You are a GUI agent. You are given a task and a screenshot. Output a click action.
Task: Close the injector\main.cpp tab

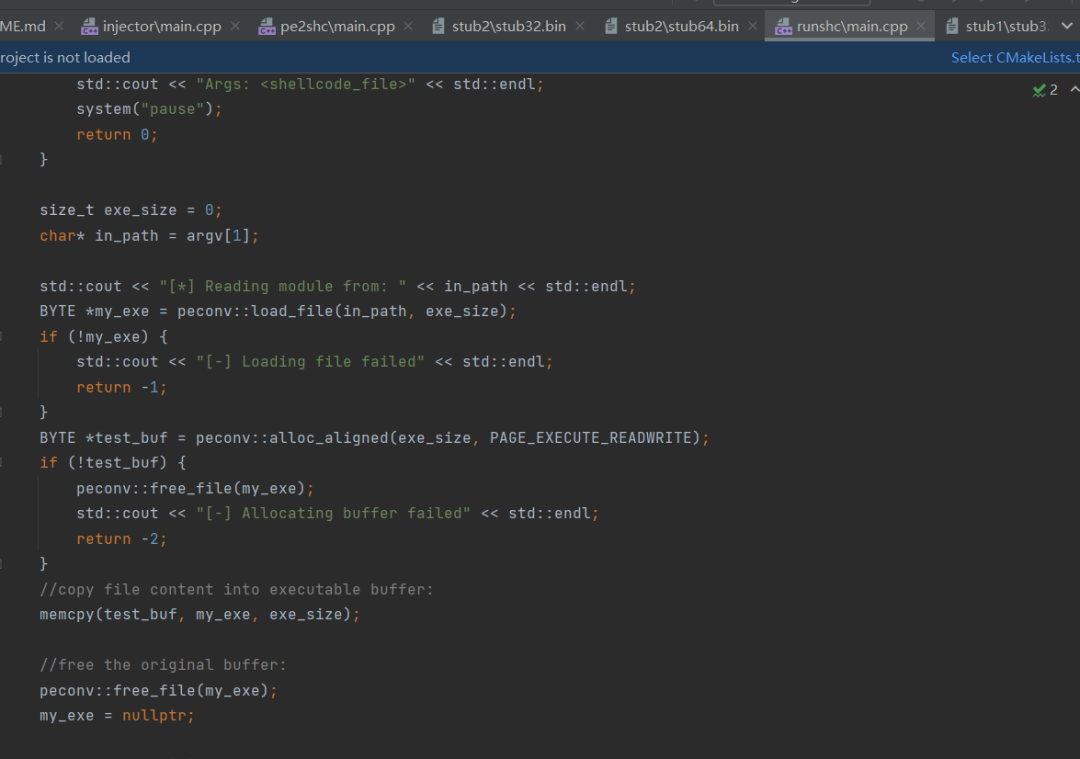tap(236, 26)
